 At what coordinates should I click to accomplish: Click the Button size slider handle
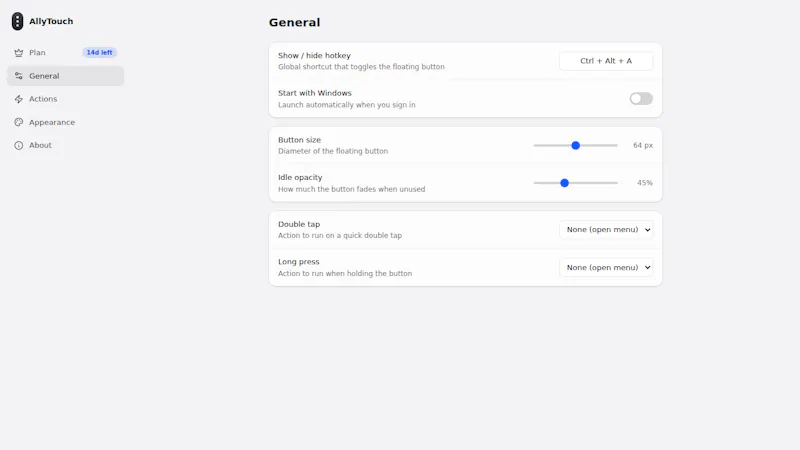coord(576,145)
